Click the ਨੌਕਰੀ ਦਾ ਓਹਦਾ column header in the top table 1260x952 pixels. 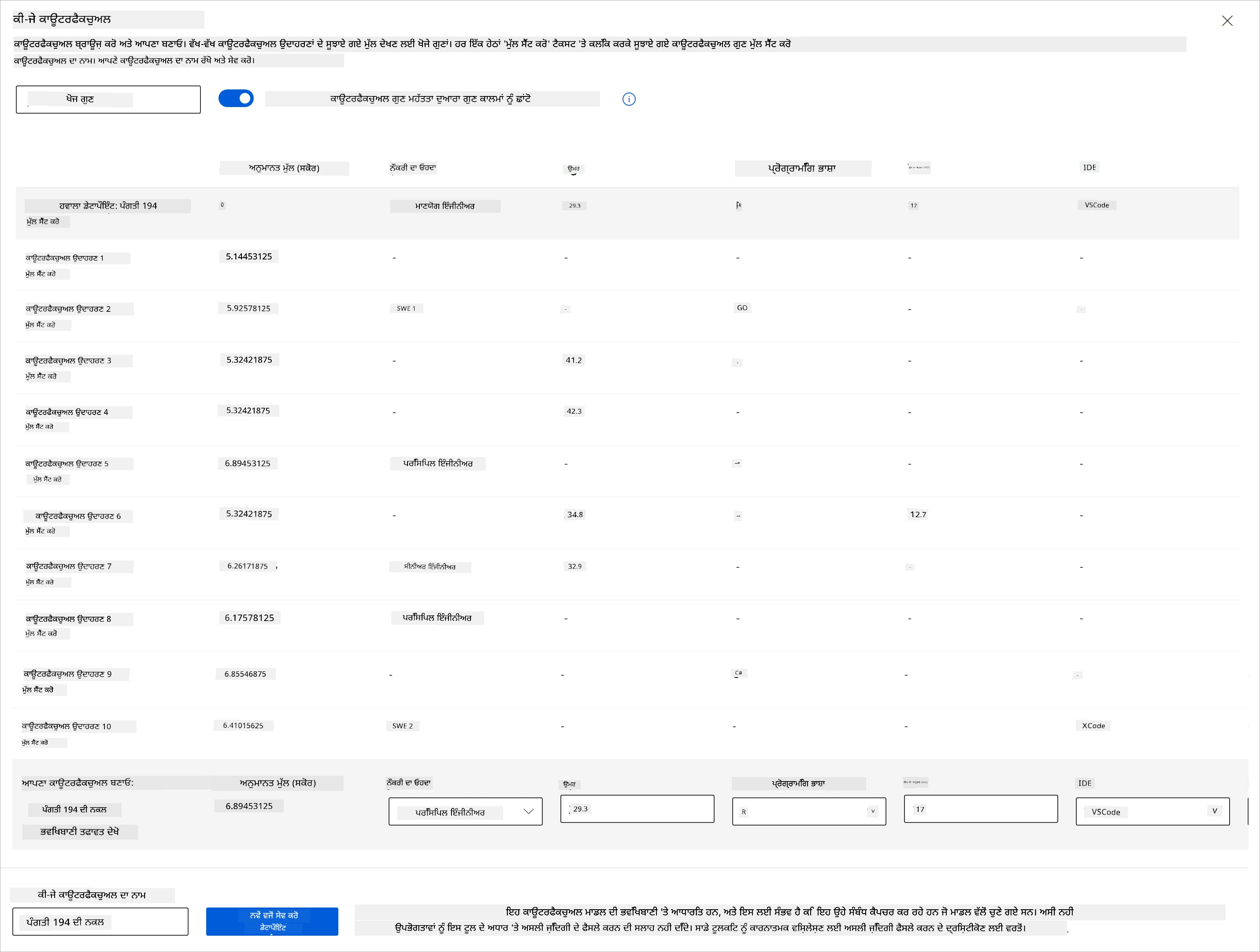pyautogui.click(x=413, y=168)
